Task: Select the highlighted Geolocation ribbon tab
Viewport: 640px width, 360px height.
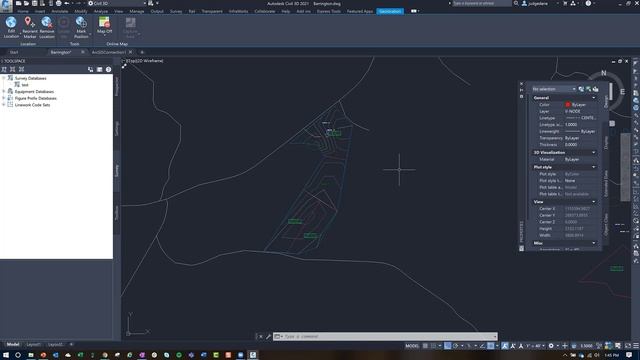Action: pos(390,11)
